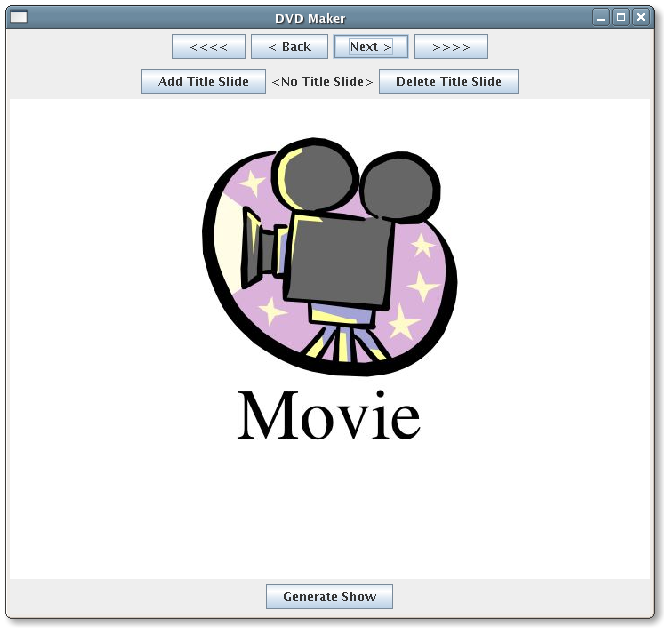Screen dimensions: 664x628
Task: Jump to the last slide with >>>>
Action: [451, 47]
